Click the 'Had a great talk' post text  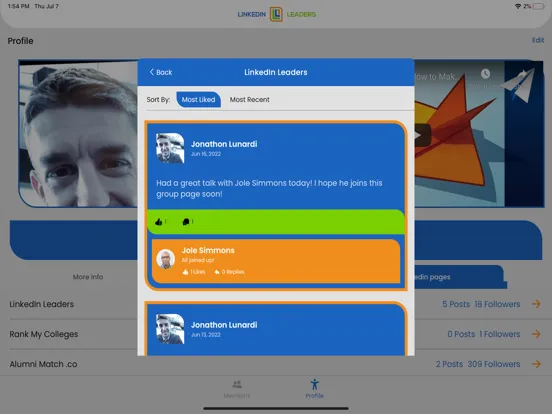tap(269, 188)
